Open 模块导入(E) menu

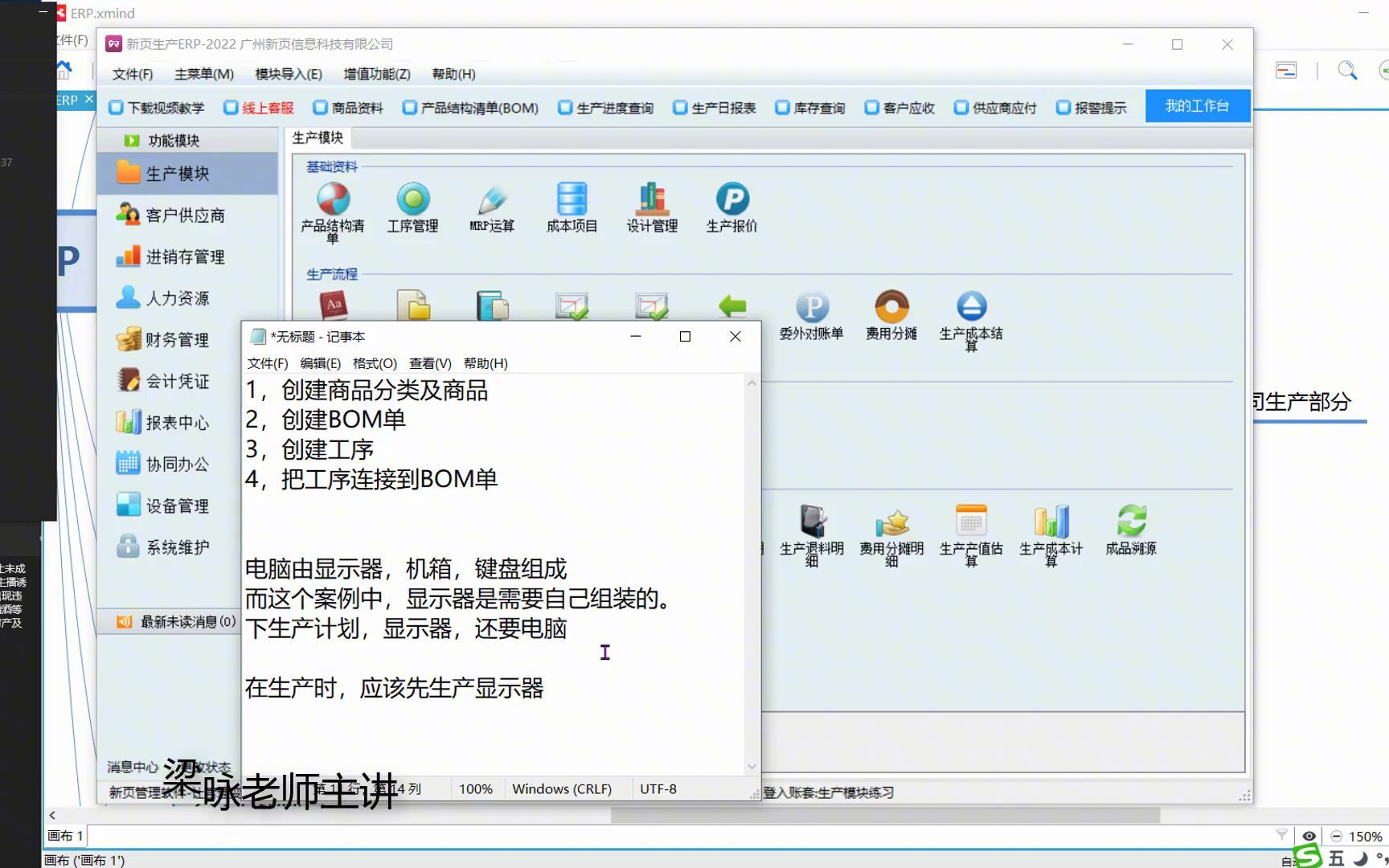tap(289, 74)
